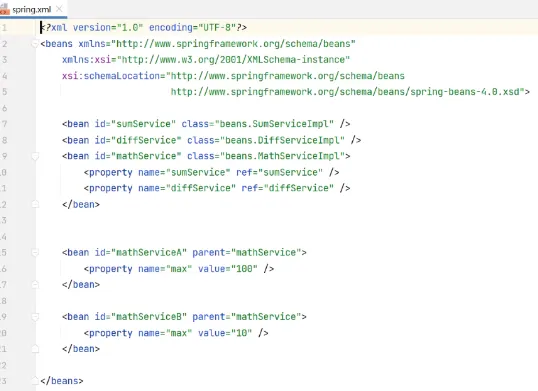Click the beans.SumServiceImpl class value
The height and width of the screenshot is (391, 538).
pos(274,124)
